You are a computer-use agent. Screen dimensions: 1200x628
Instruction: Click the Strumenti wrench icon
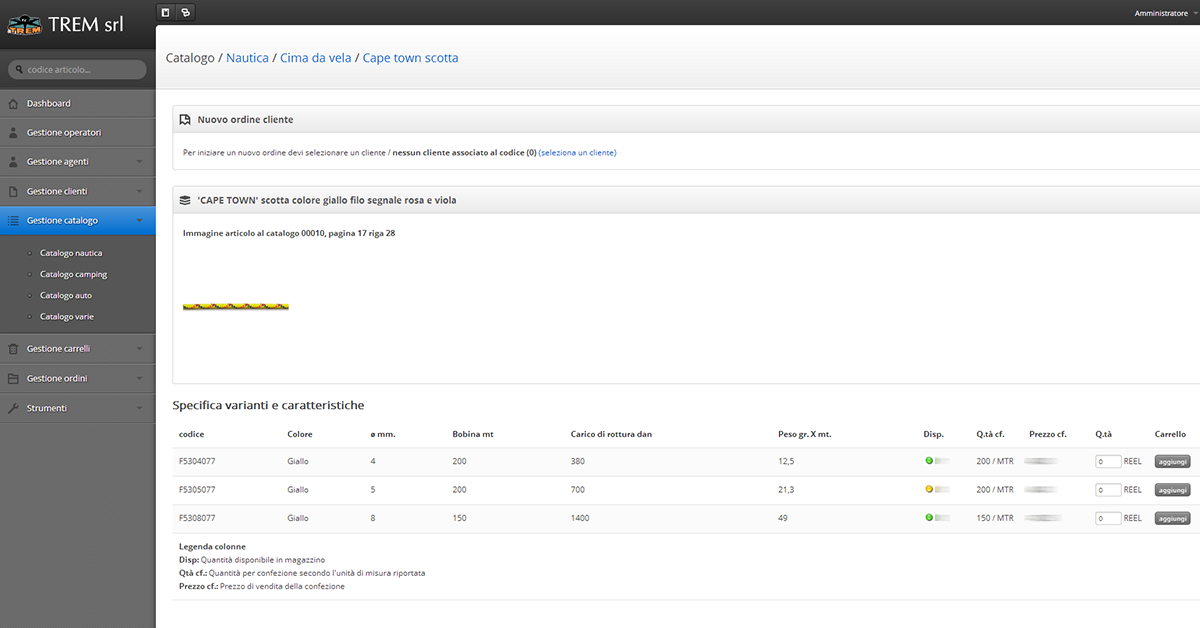click(13, 408)
